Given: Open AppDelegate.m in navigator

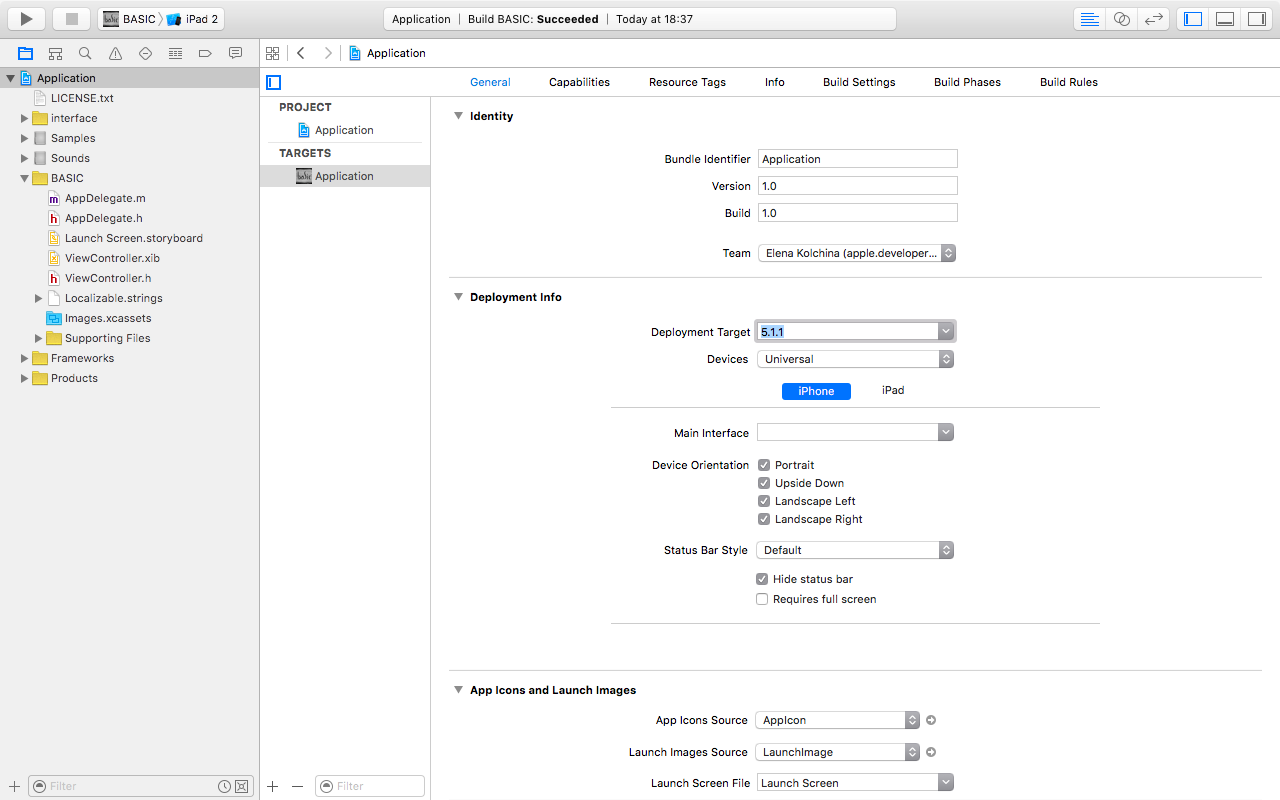Looking at the screenshot, I should tap(105, 198).
